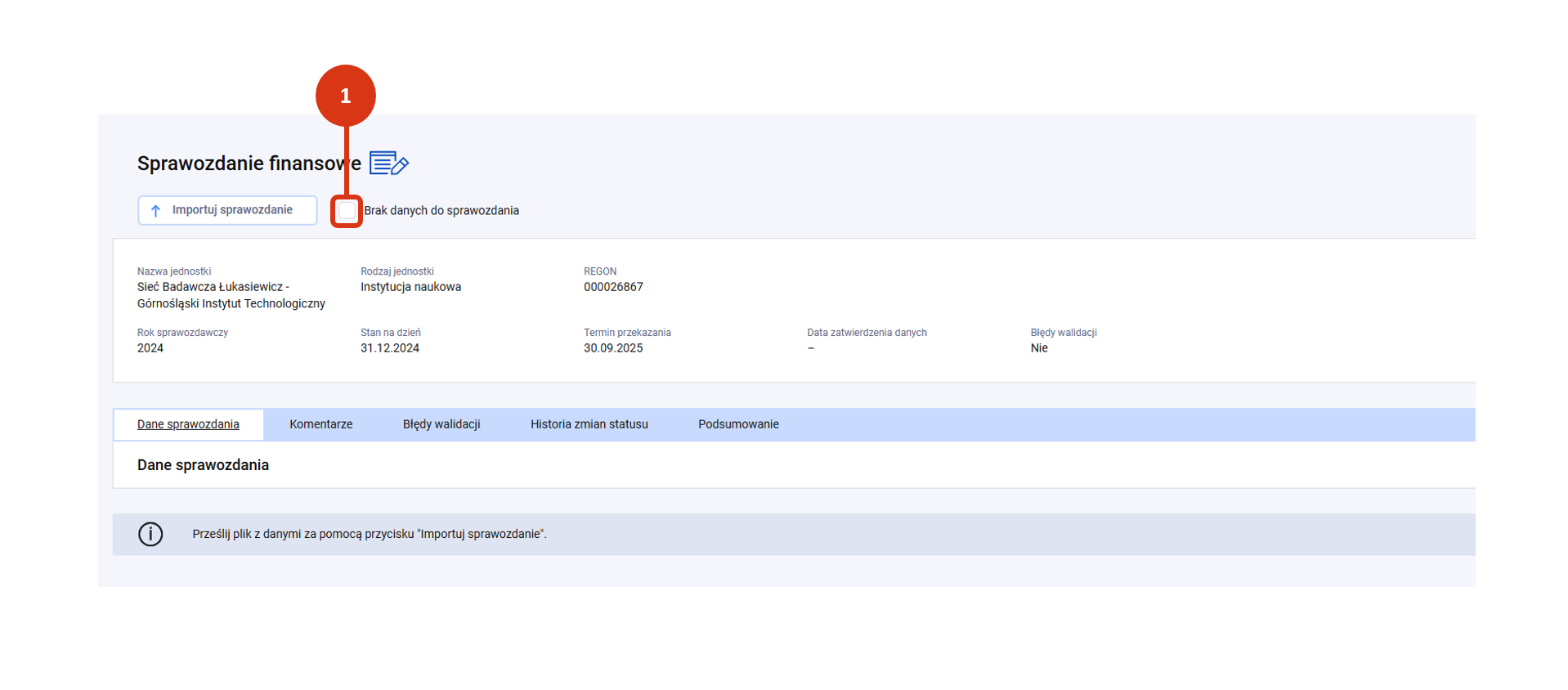Click the report edit icon beside the title

coord(389,164)
